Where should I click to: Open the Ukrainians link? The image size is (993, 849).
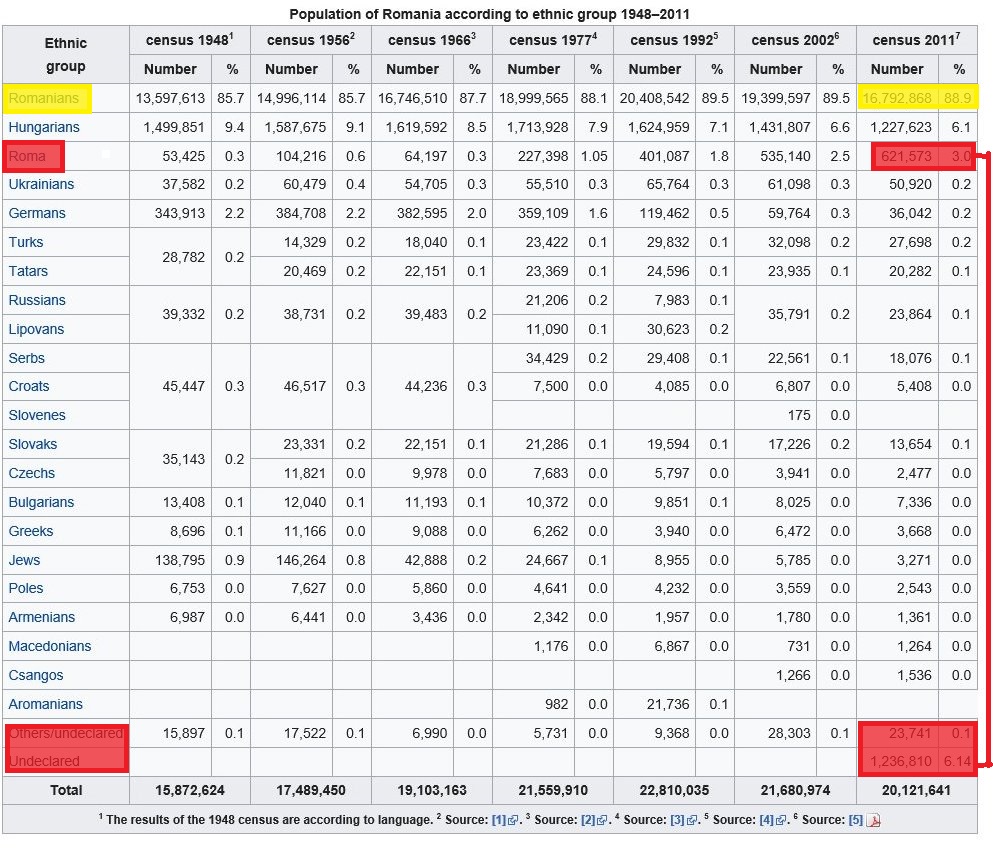pos(41,184)
